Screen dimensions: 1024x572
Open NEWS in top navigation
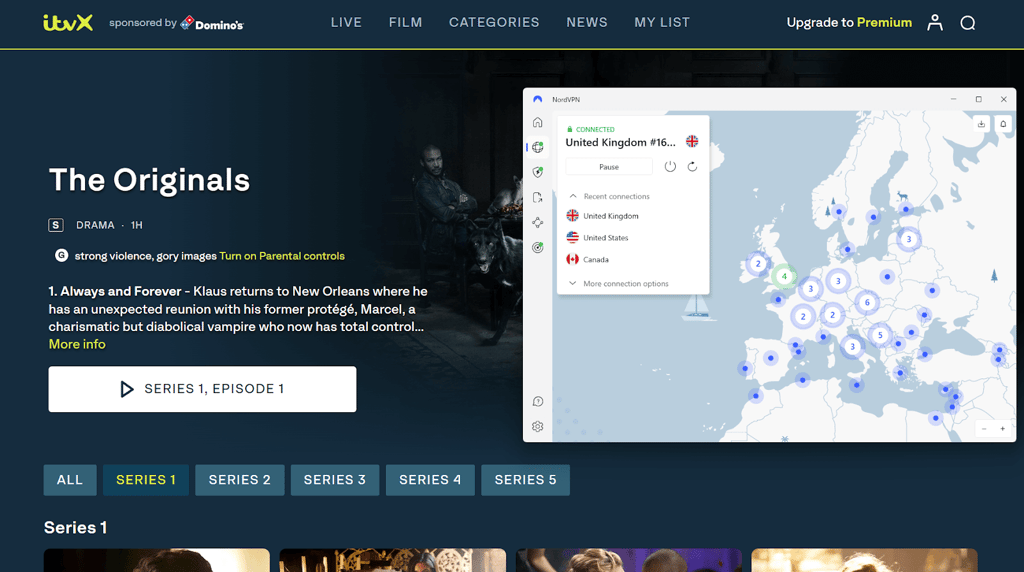(x=587, y=23)
